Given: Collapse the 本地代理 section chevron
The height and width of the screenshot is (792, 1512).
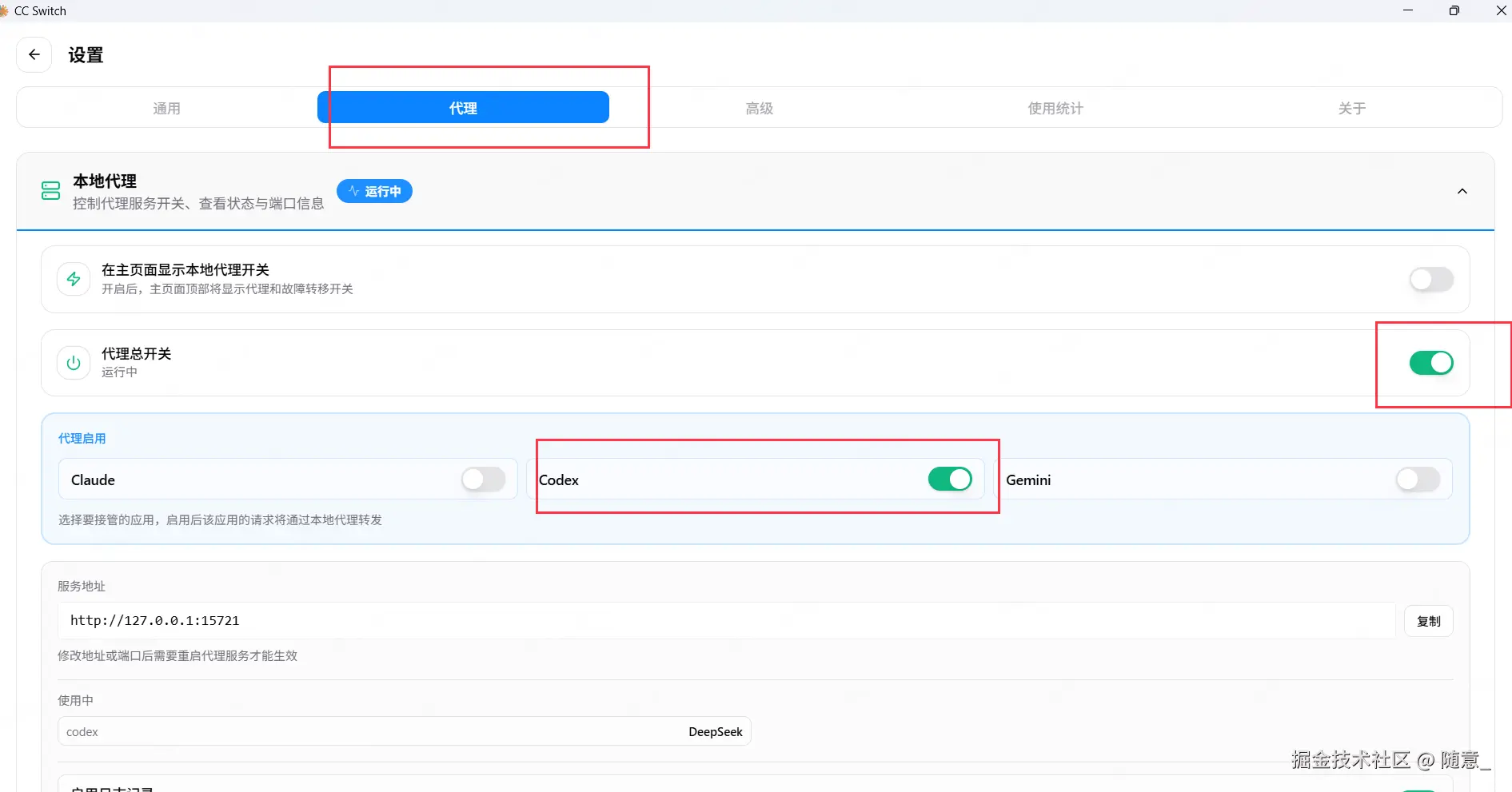Looking at the screenshot, I should click(x=1462, y=191).
